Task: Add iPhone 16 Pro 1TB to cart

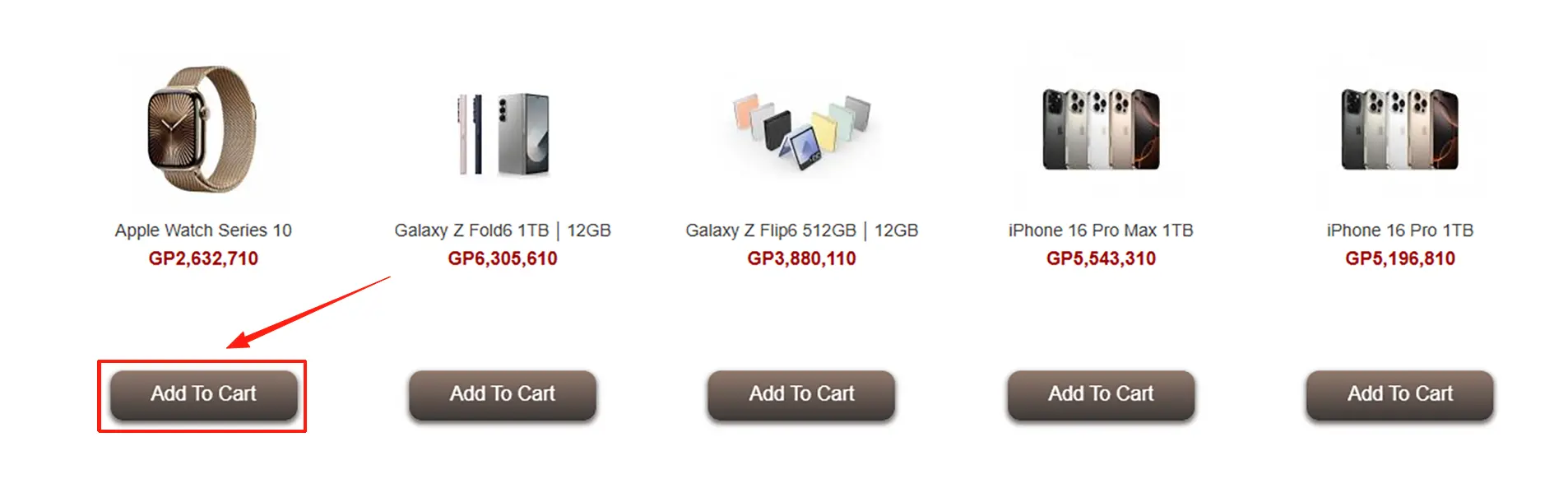Action: pyautogui.click(x=1399, y=394)
